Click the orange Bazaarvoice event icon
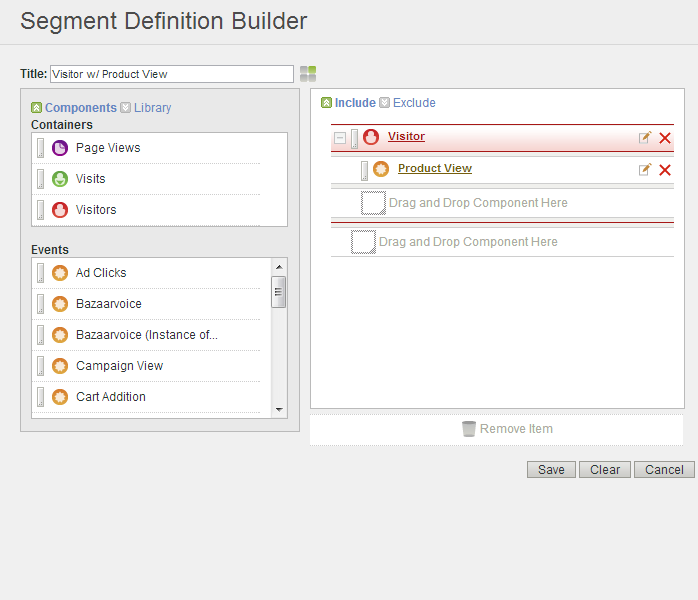698x600 pixels. click(60, 304)
